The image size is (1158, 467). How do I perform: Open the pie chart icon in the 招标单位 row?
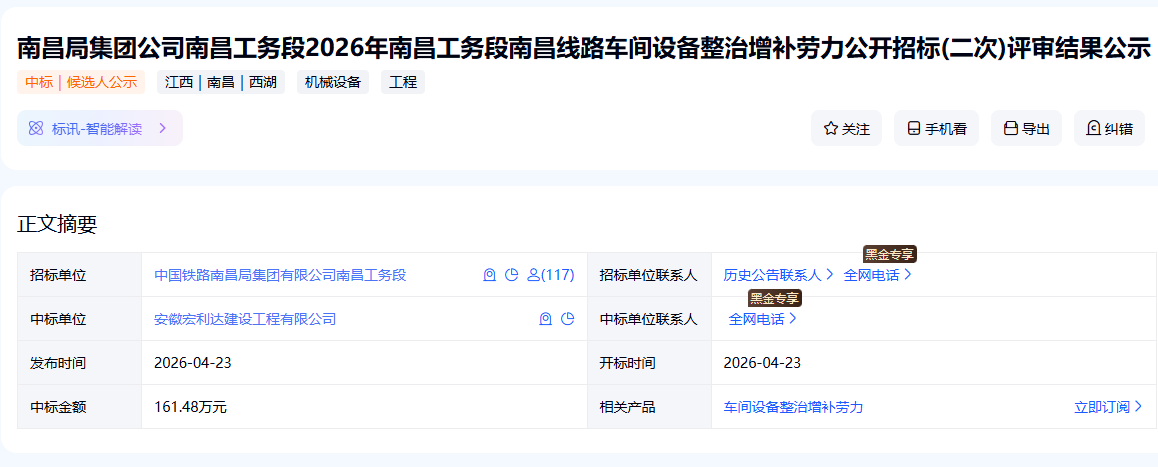point(512,275)
